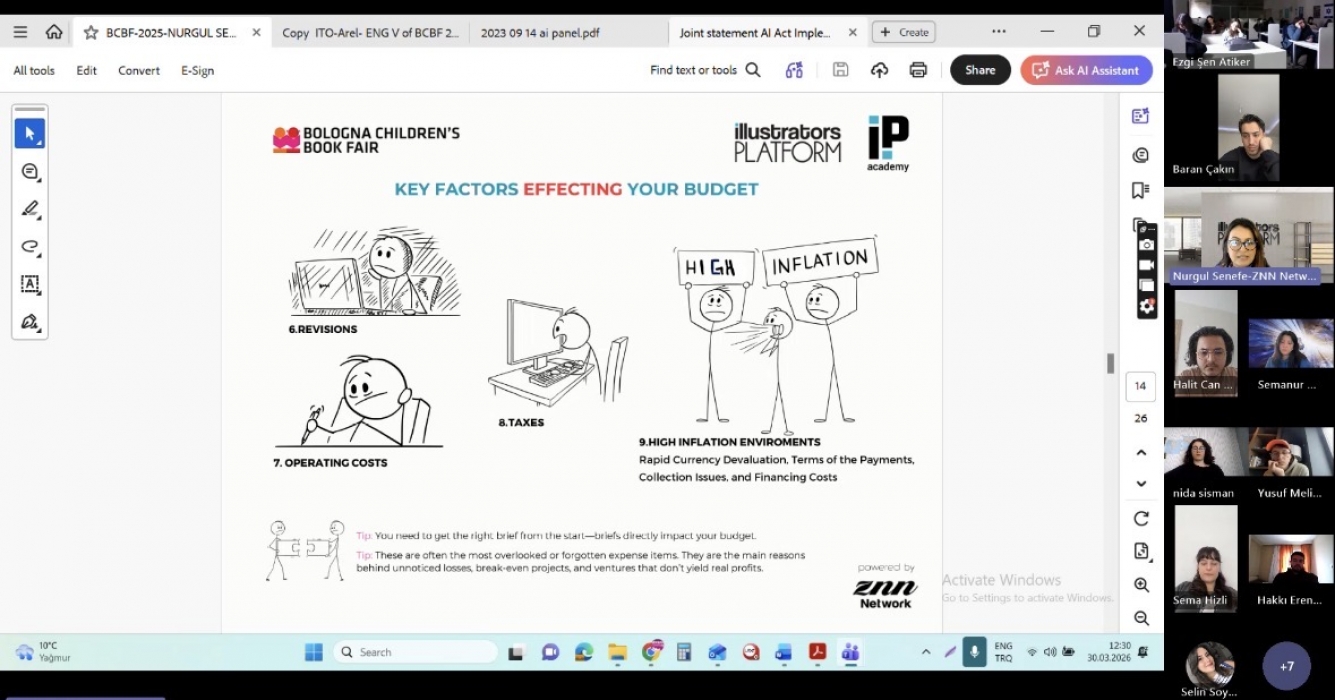Switch to the 2023 09 14 ai panel.pdf tab
This screenshot has width=1335, height=700.
coord(540,32)
